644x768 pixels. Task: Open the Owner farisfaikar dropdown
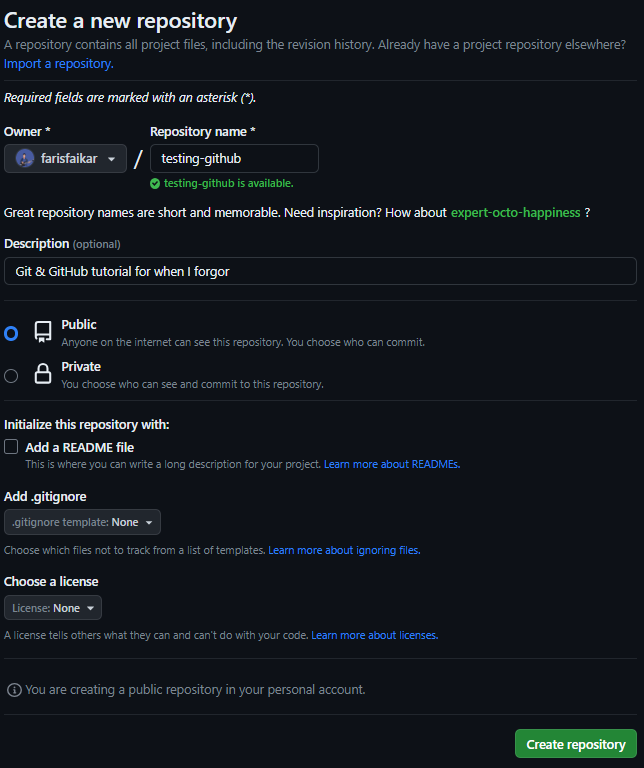tap(66, 159)
